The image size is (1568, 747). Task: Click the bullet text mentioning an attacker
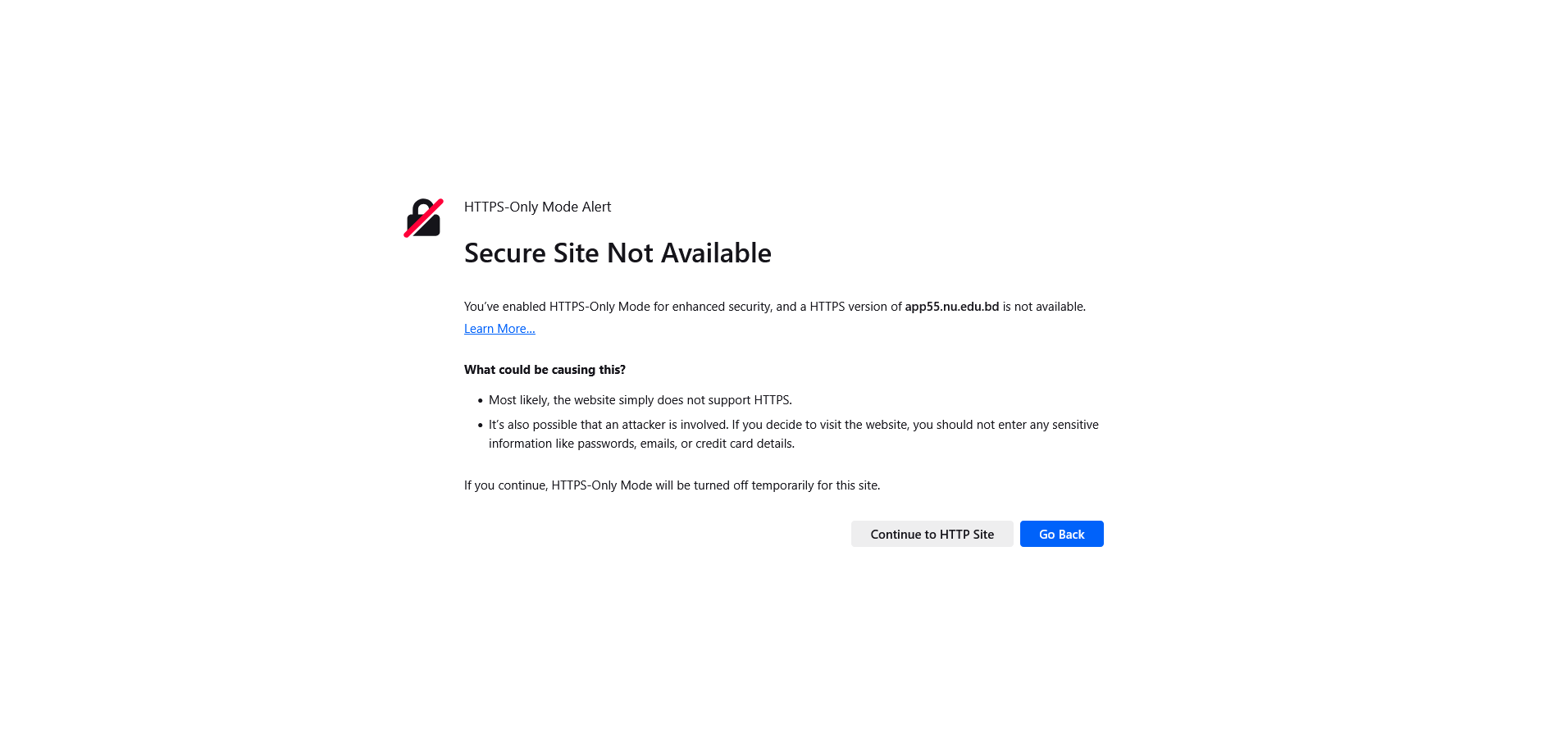(x=793, y=434)
